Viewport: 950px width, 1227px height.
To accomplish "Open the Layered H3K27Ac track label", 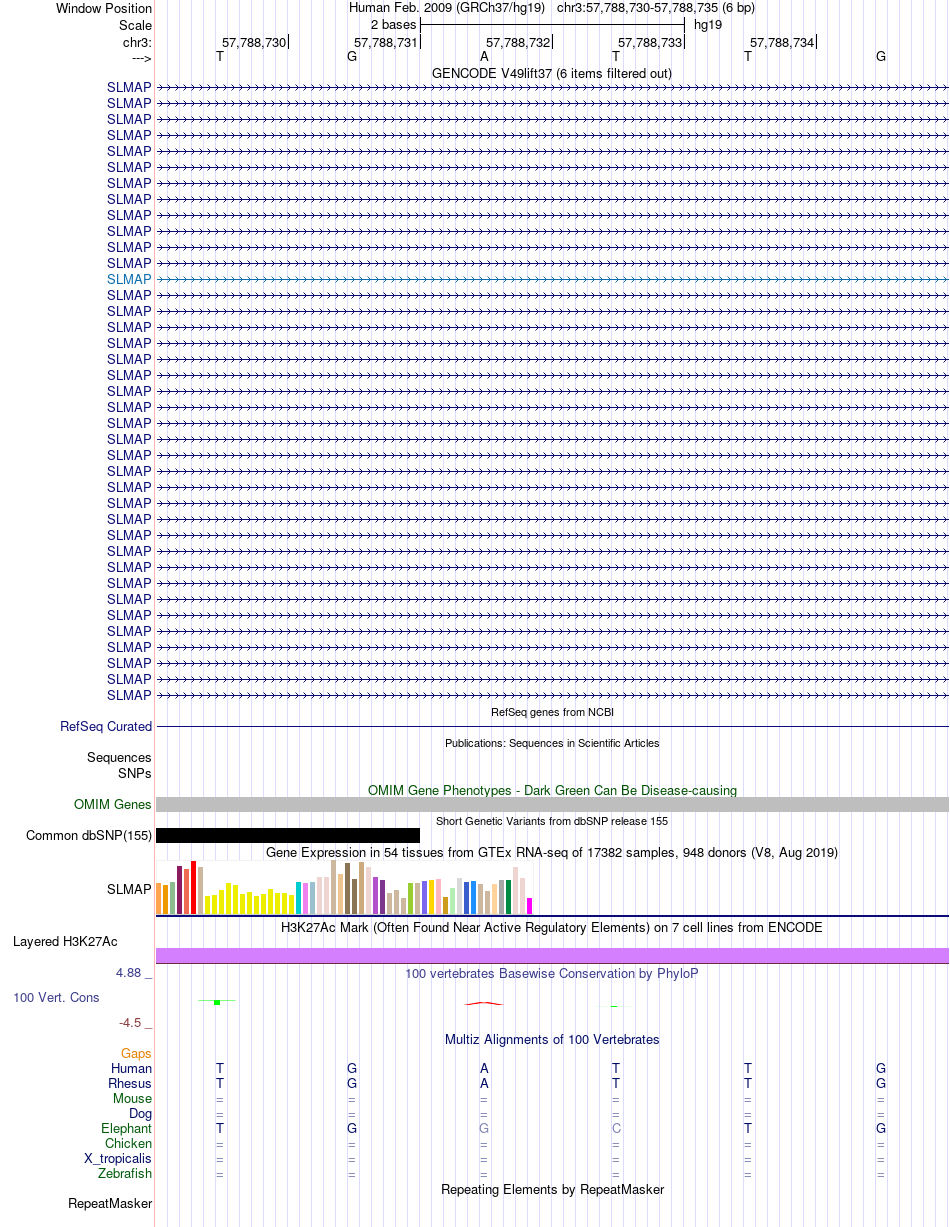I will click(x=65, y=942).
